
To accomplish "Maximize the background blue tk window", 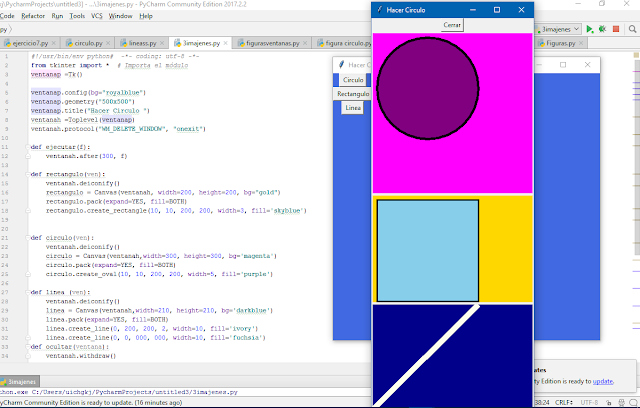I will (563, 65).
